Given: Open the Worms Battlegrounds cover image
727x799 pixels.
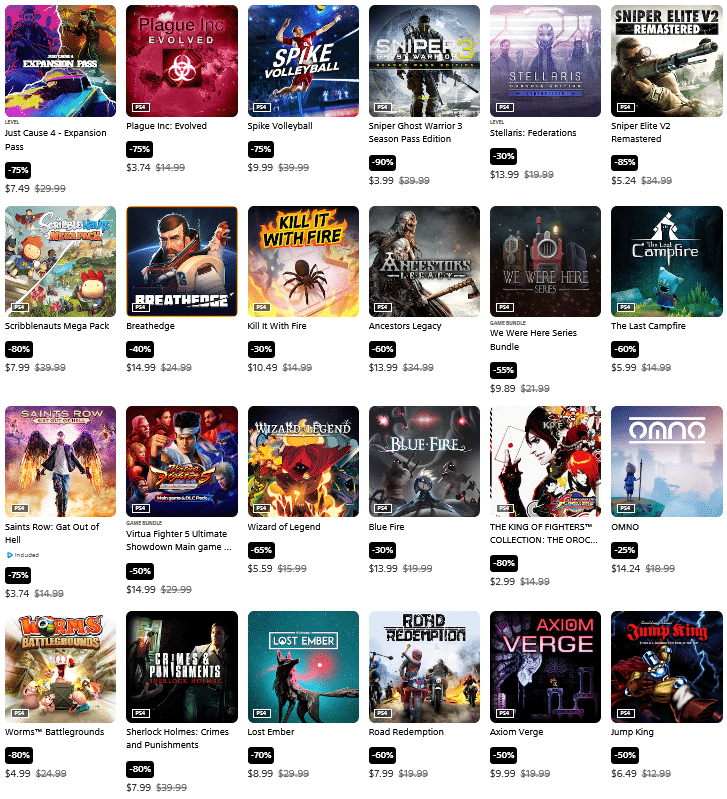Looking at the screenshot, I should pyautogui.click(x=61, y=667).
